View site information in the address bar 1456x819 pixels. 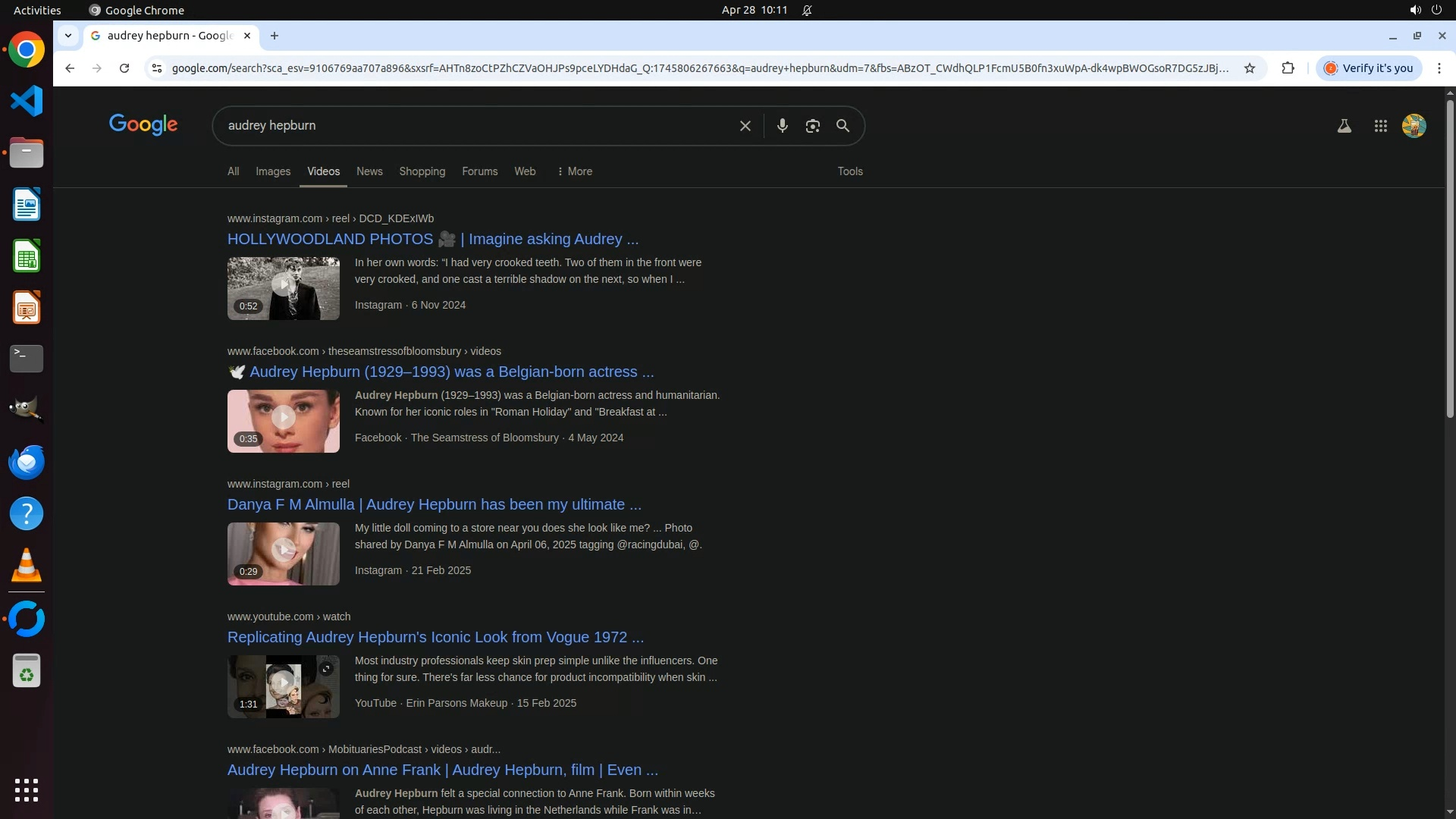[x=156, y=68]
